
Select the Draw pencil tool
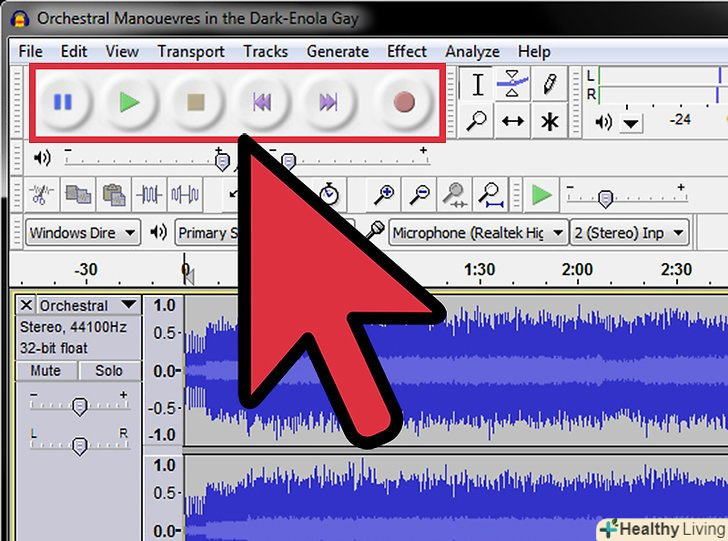click(549, 85)
